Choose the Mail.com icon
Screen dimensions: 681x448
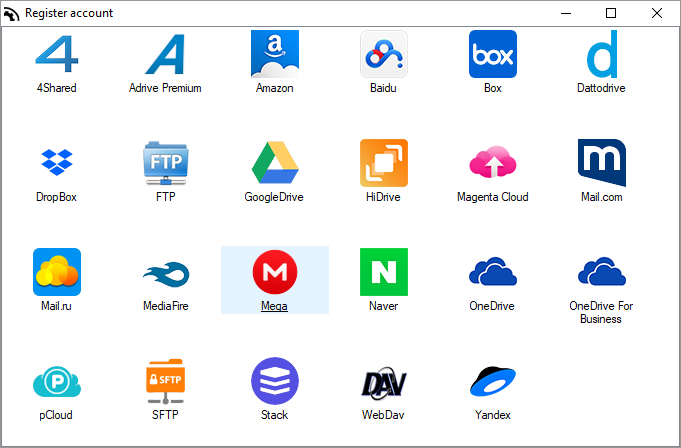pos(602,163)
